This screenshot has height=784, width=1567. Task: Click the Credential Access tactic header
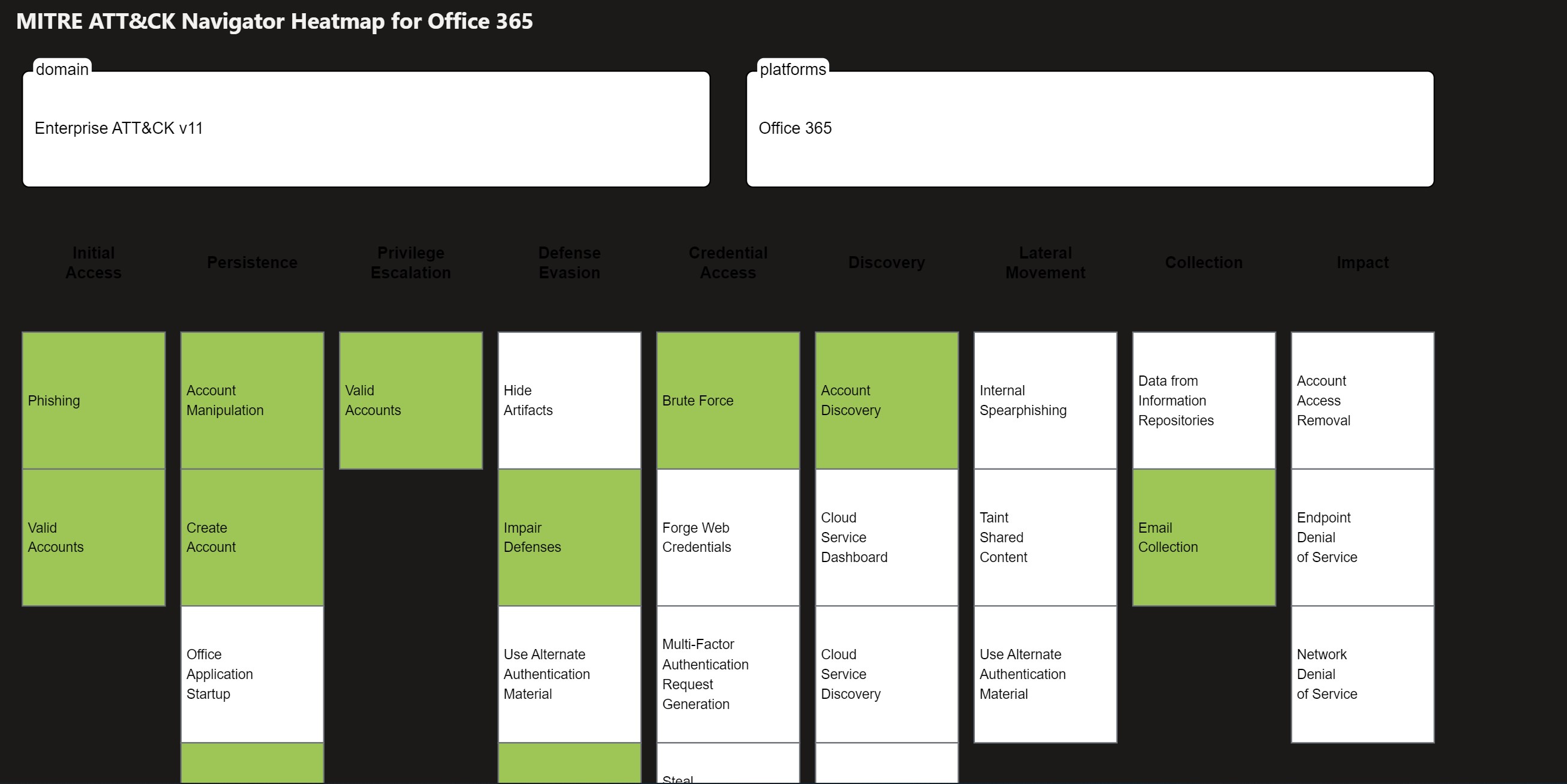tap(728, 263)
